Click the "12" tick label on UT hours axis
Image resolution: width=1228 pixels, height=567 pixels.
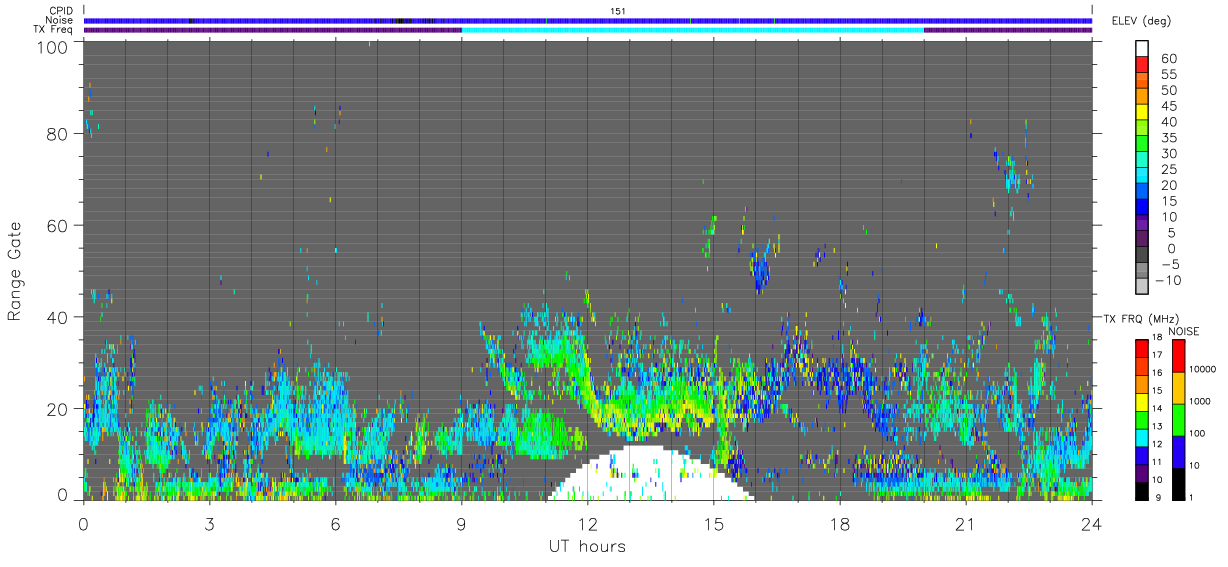(588, 523)
